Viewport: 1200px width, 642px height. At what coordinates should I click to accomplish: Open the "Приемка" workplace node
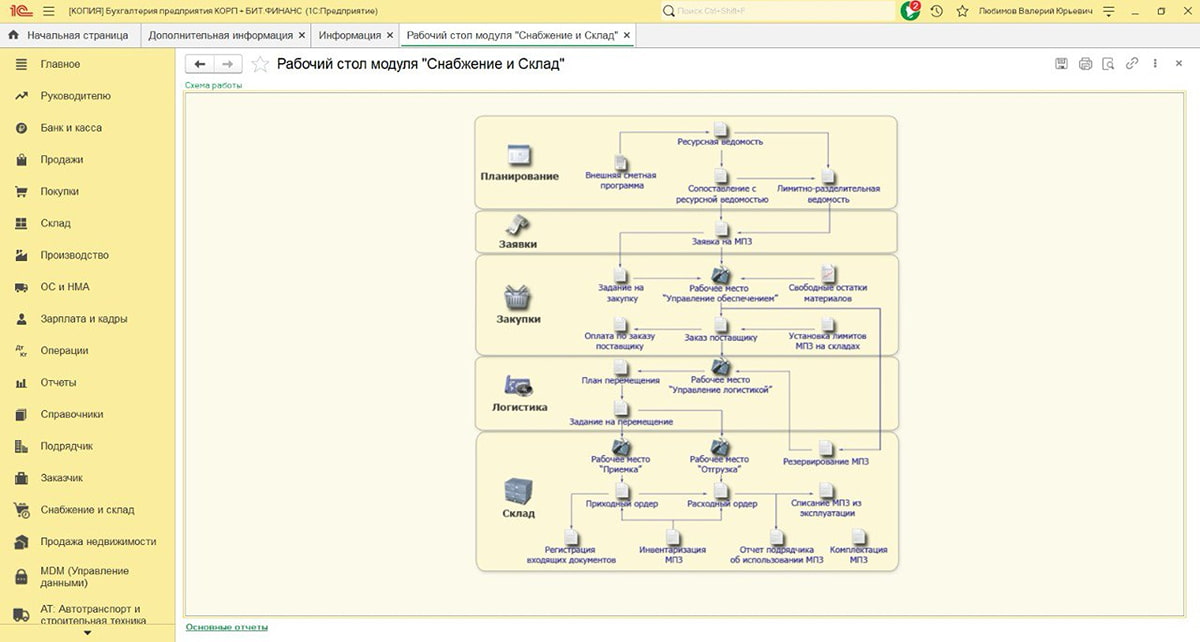click(x=620, y=454)
